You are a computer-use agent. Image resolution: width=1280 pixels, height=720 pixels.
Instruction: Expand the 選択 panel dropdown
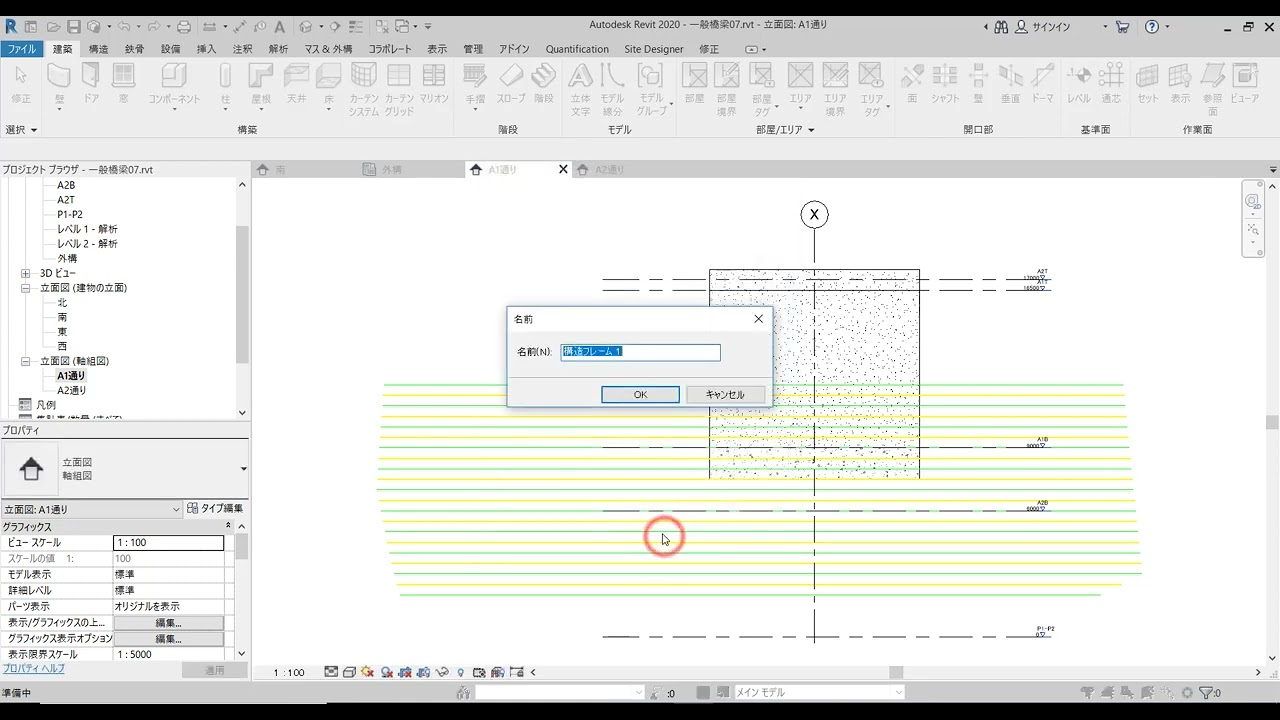(21, 130)
